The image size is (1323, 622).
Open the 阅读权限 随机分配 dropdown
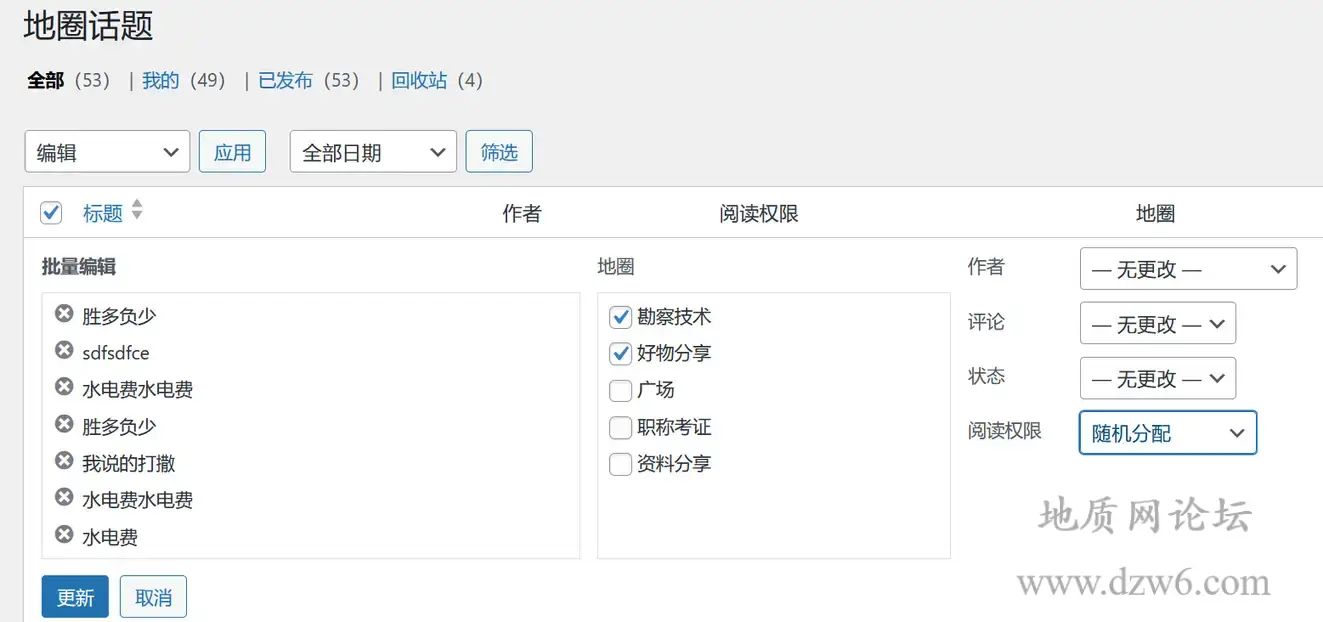(x=1167, y=432)
